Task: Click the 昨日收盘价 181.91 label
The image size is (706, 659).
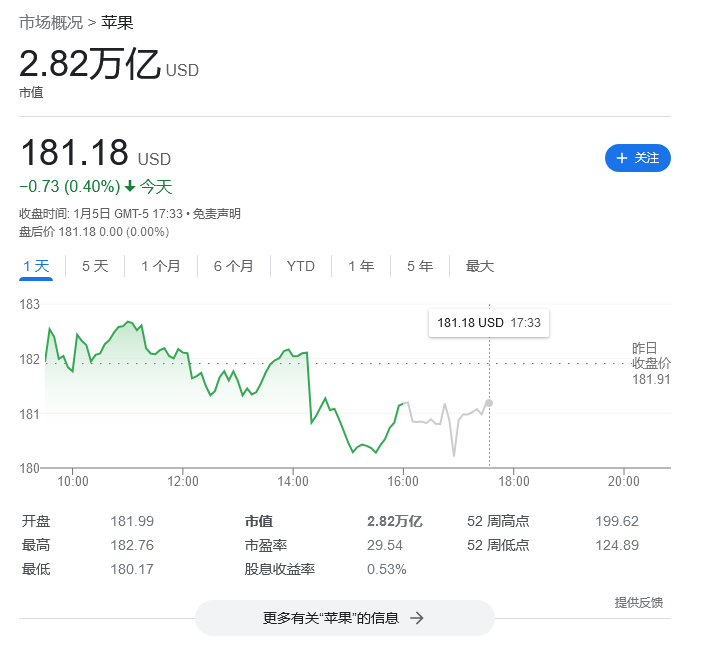Action: click(x=651, y=363)
